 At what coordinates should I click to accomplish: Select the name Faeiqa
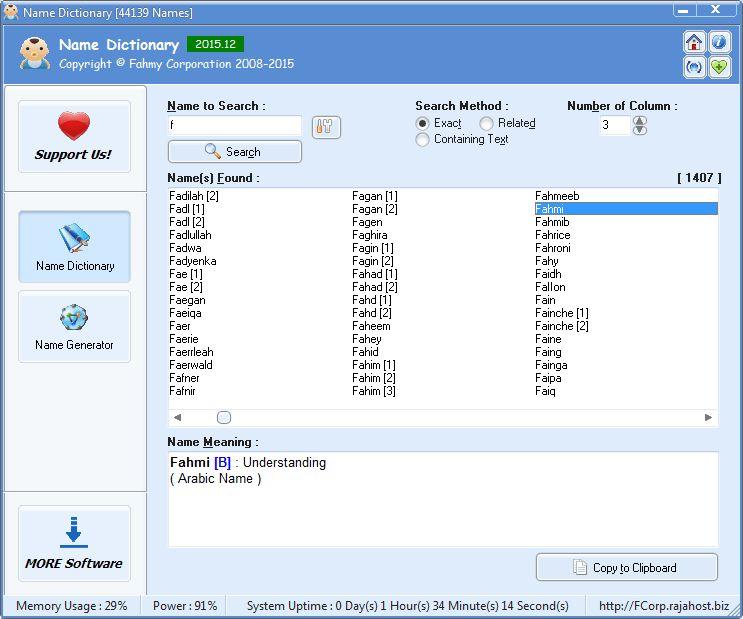(x=185, y=313)
